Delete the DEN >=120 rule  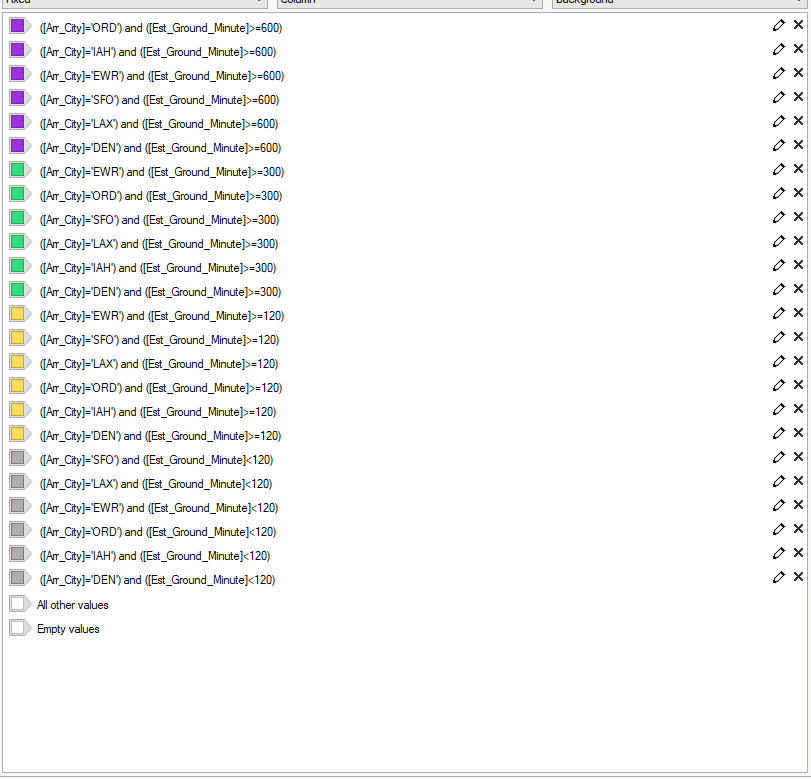pos(798,433)
